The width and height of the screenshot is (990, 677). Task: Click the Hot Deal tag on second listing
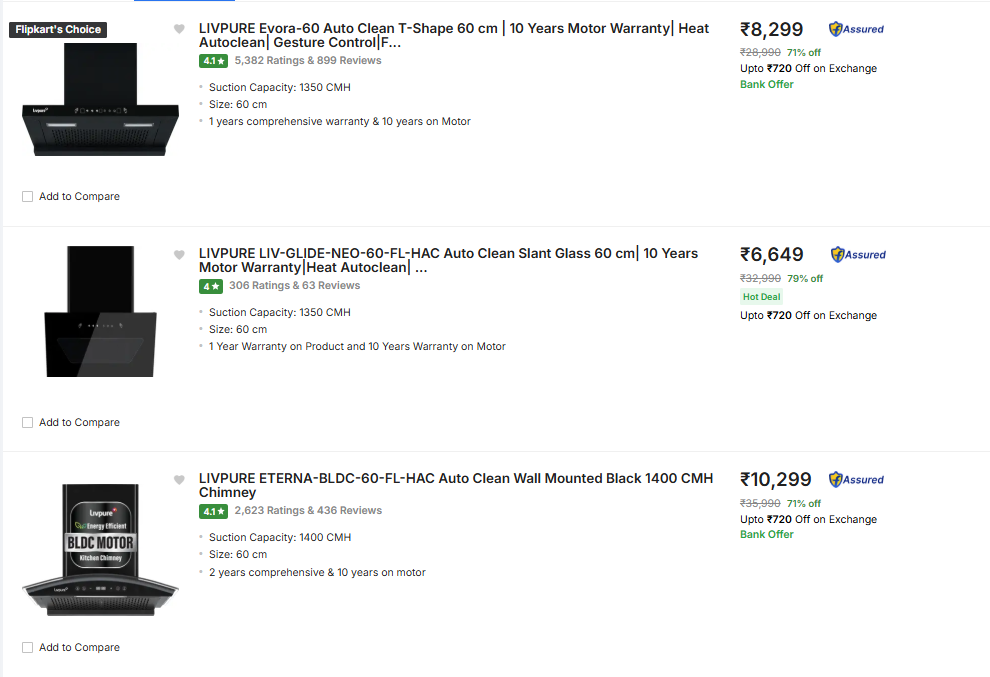(x=761, y=297)
